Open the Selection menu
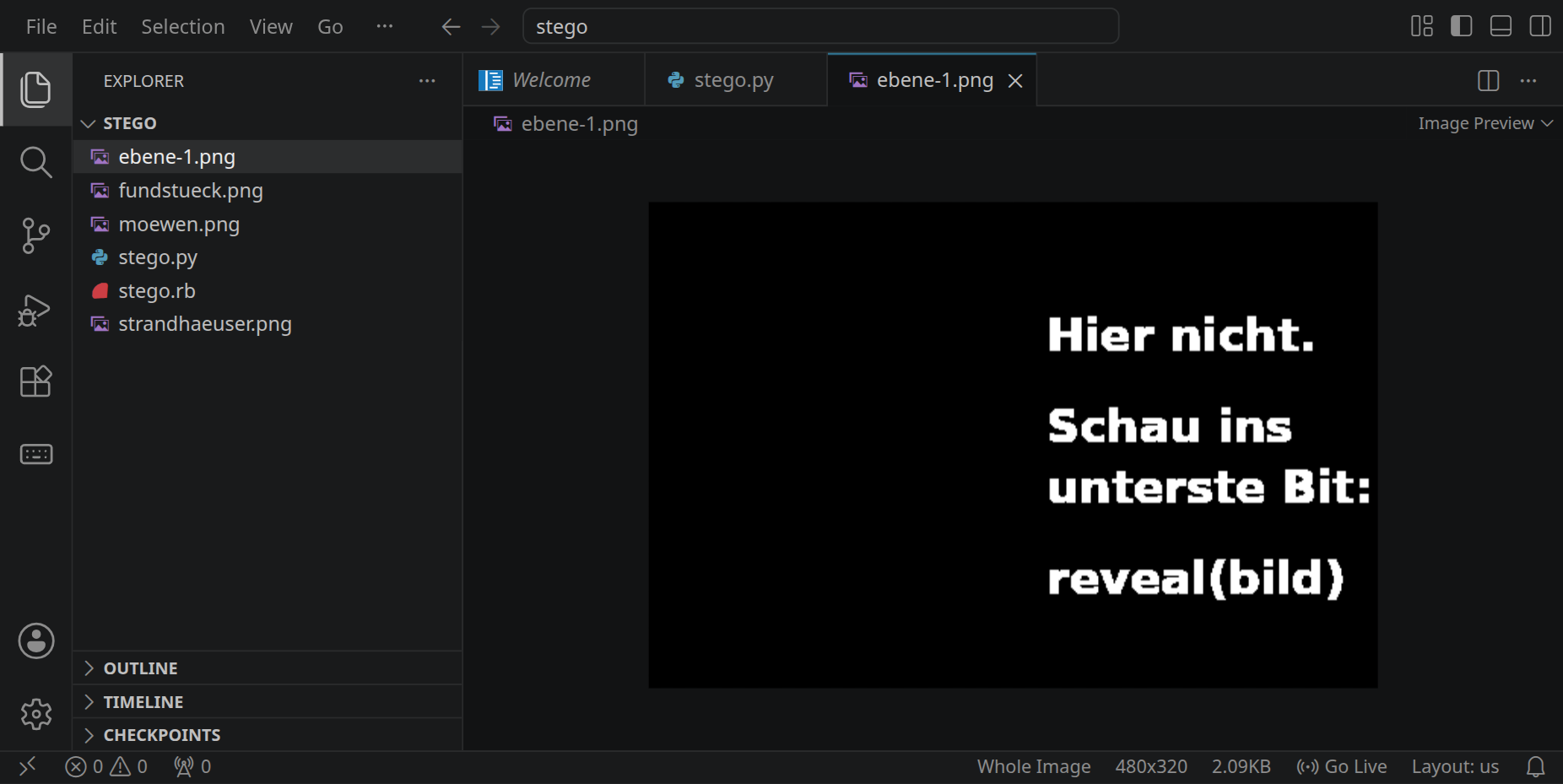 (x=183, y=27)
